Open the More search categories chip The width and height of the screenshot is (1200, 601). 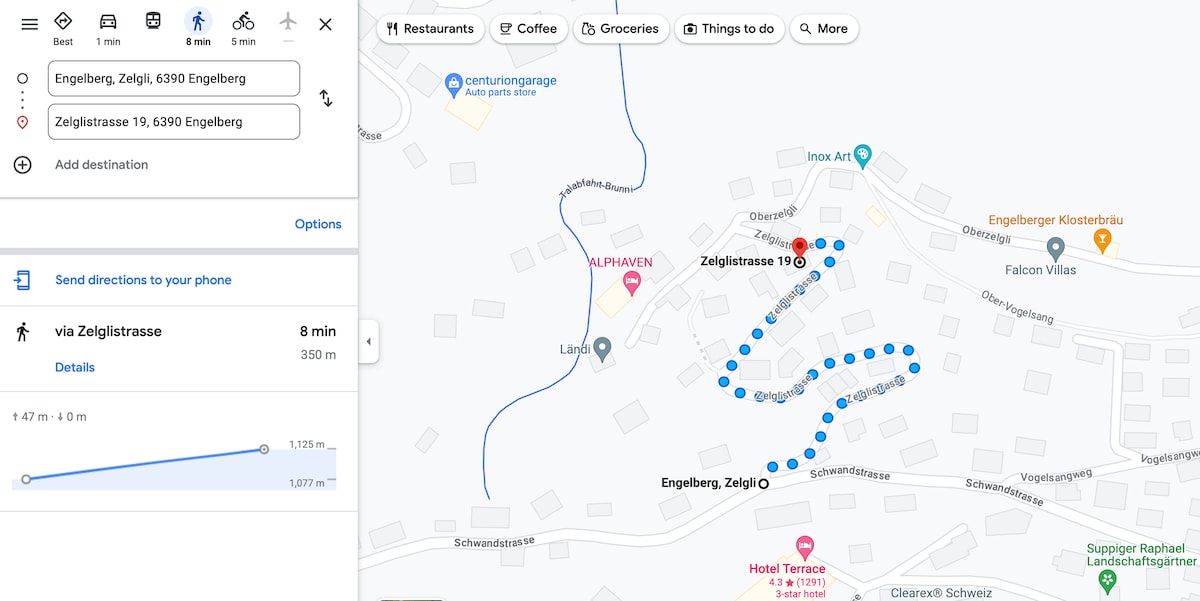tap(824, 29)
